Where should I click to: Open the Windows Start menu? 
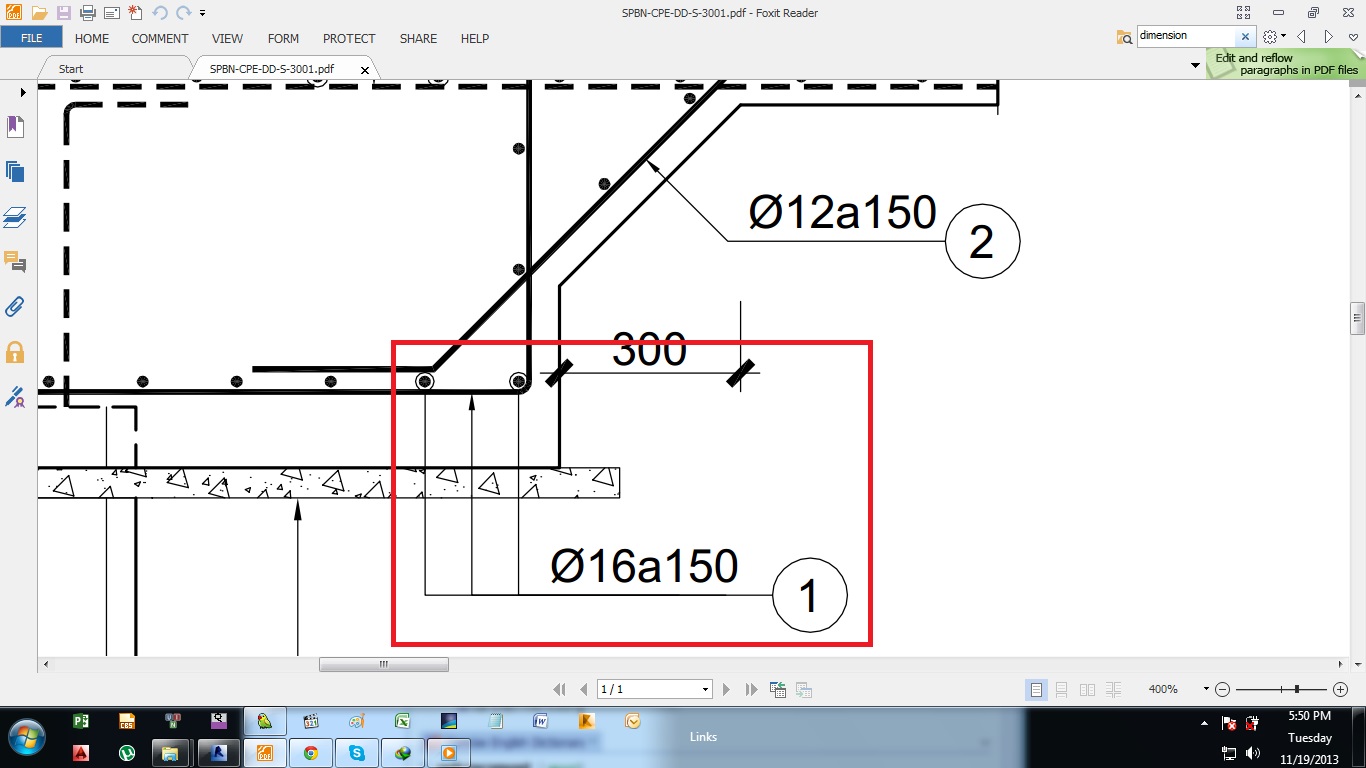point(26,736)
